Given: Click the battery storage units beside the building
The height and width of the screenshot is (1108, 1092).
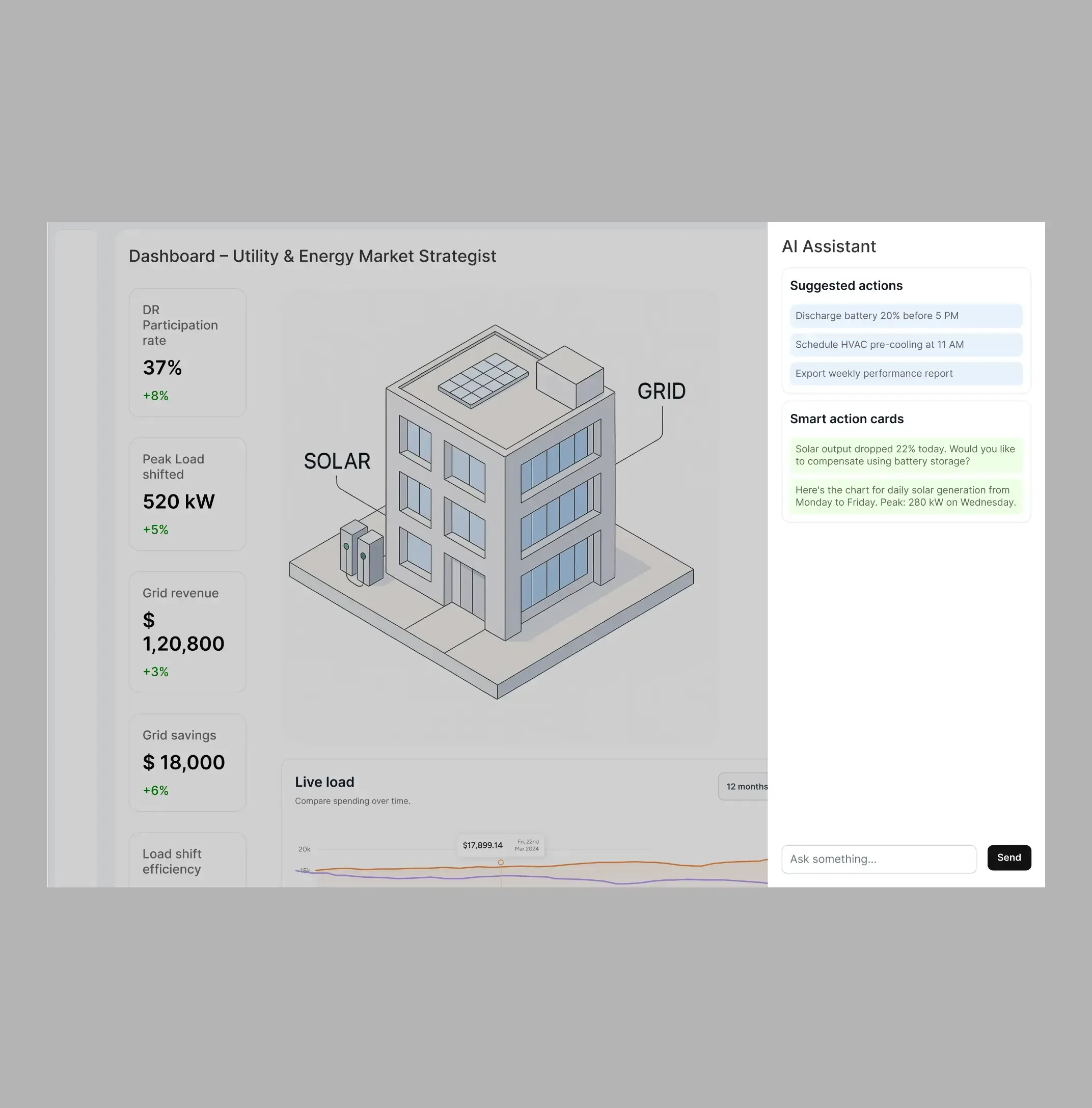Looking at the screenshot, I should click(x=361, y=553).
